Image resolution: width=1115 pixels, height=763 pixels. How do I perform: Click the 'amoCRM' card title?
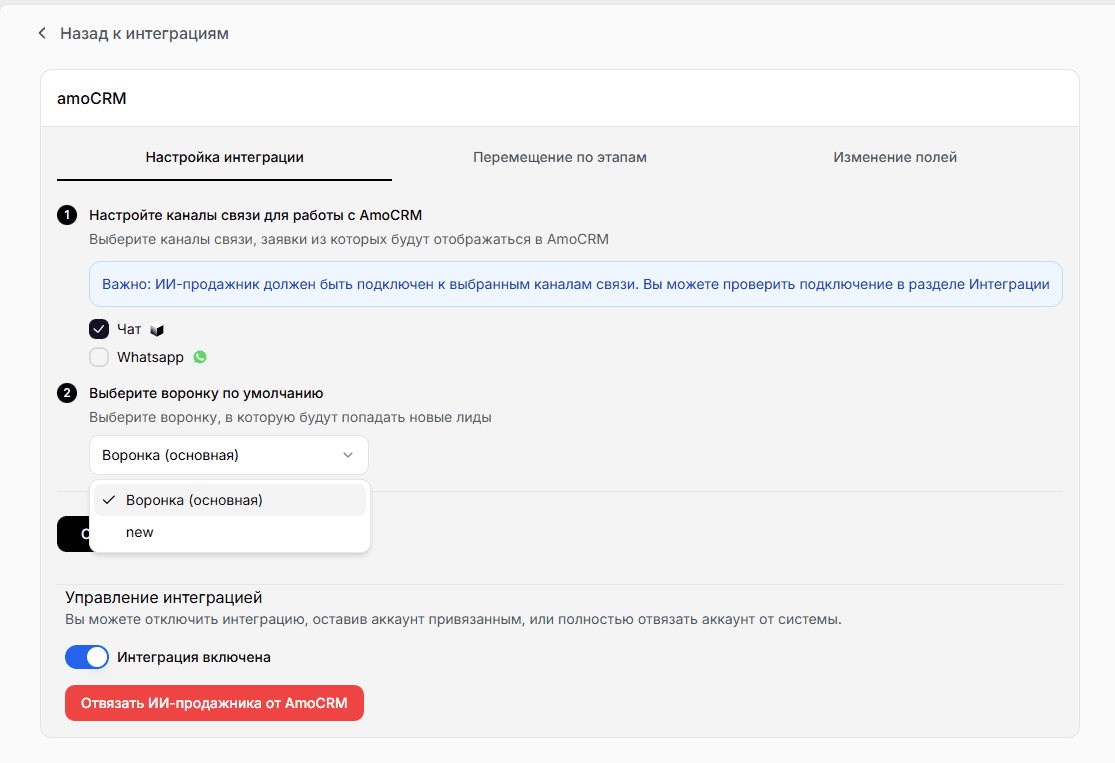pyautogui.click(x=92, y=98)
